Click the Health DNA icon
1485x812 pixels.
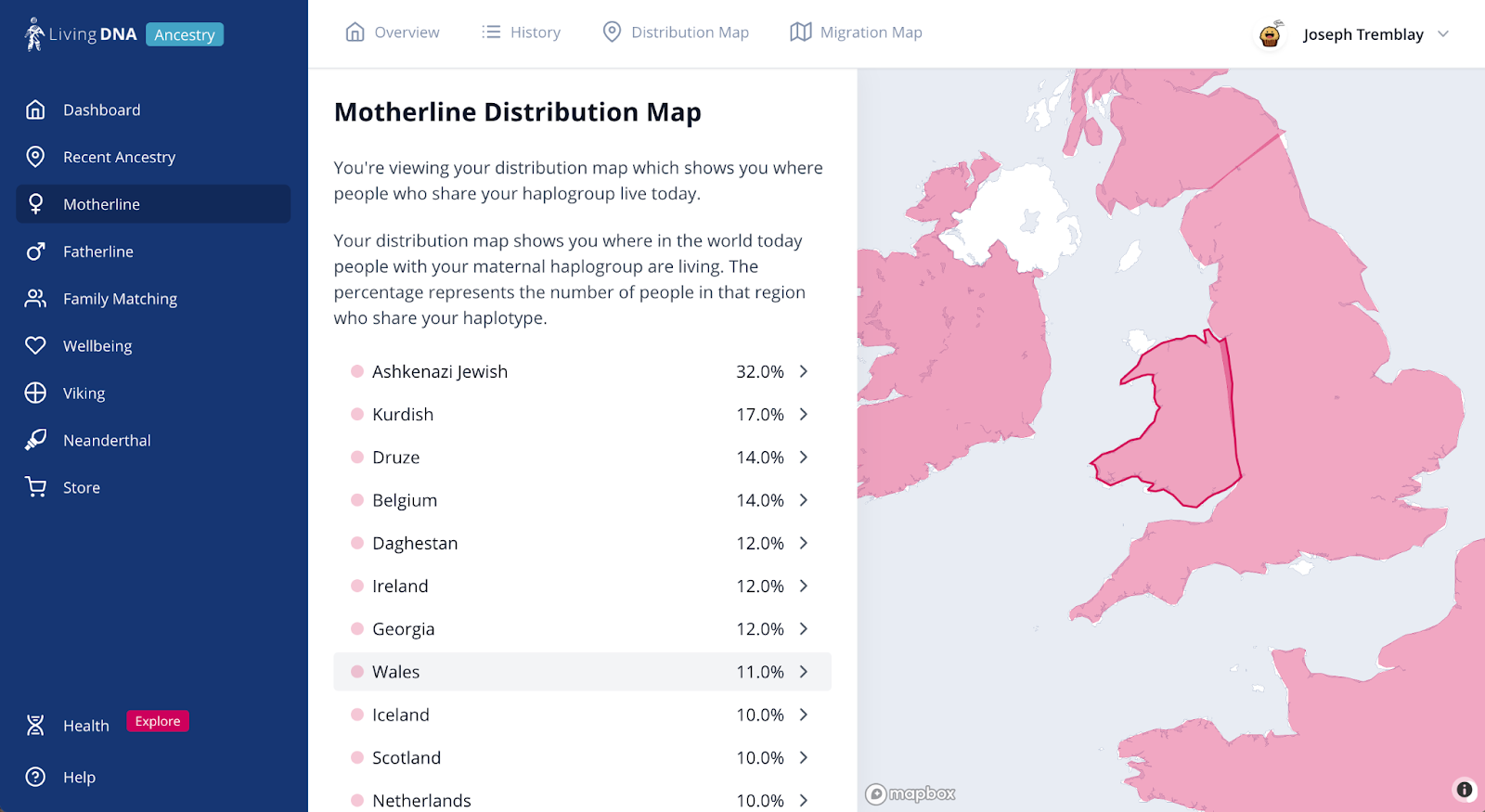point(35,726)
